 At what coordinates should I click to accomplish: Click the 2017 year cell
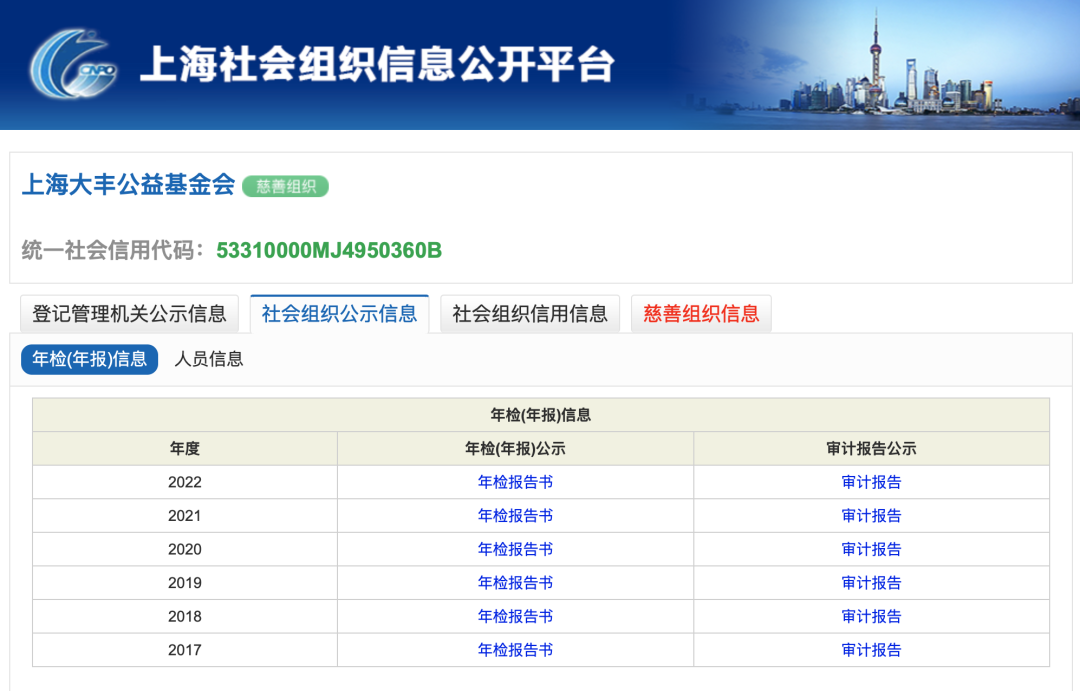185,650
